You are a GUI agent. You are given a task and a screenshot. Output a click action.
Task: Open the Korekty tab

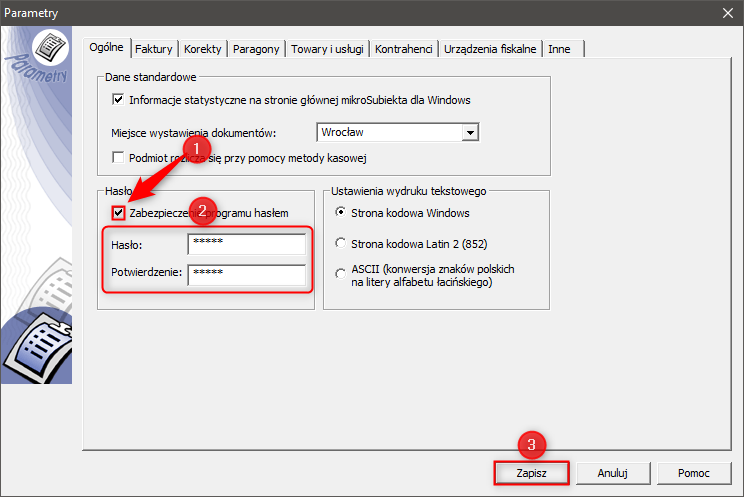(x=203, y=49)
